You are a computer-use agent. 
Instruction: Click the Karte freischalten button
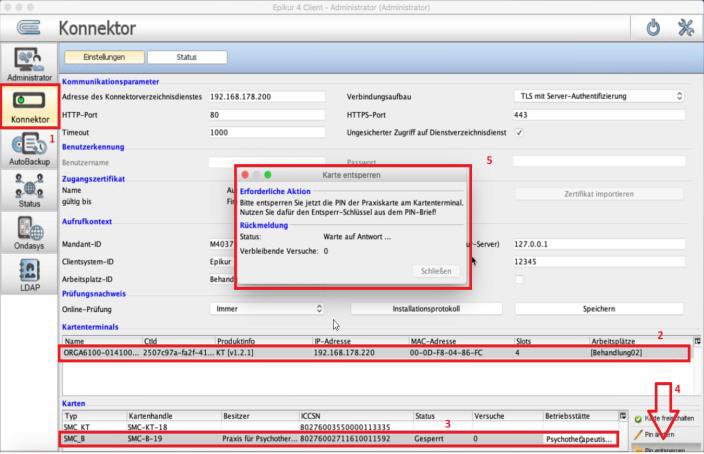[664, 419]
